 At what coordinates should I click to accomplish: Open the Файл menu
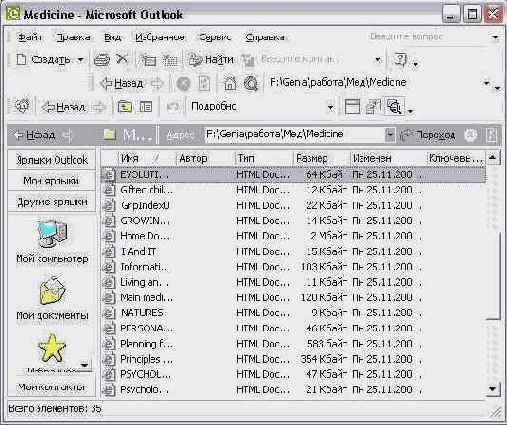pyautogui.click(x=30, y=37)
